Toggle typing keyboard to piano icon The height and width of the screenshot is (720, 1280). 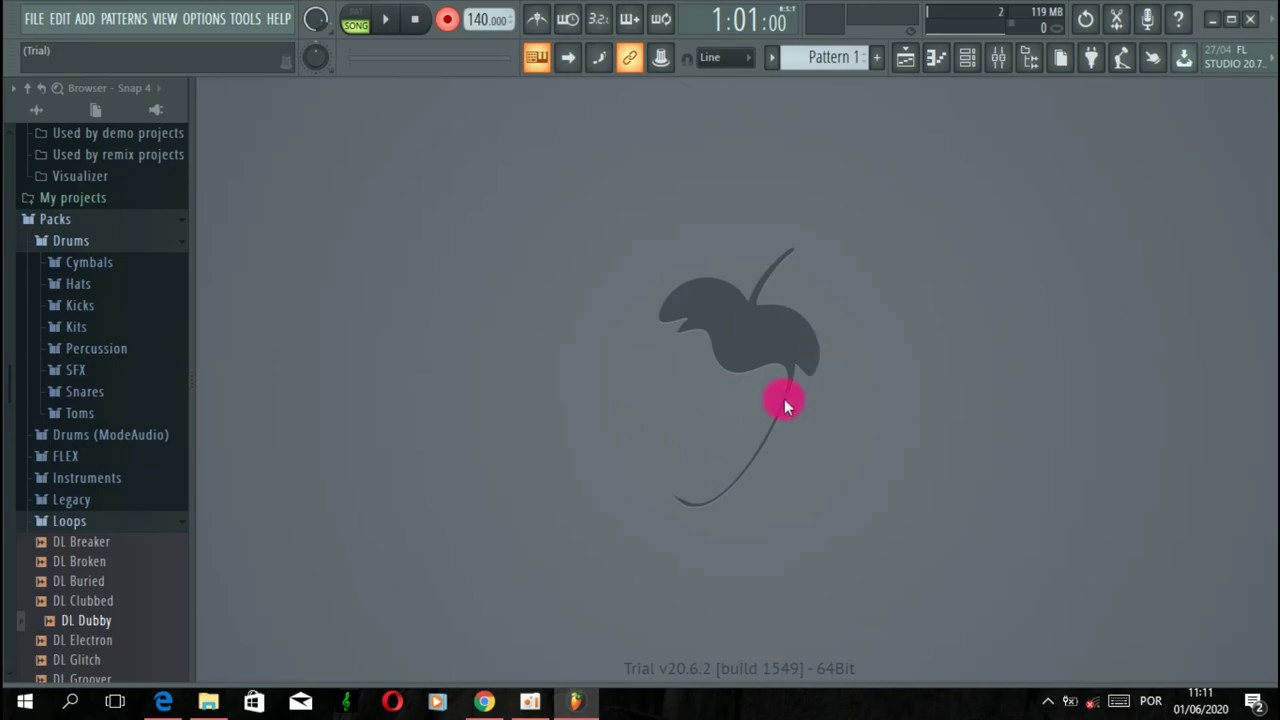(x=537, y=58)
